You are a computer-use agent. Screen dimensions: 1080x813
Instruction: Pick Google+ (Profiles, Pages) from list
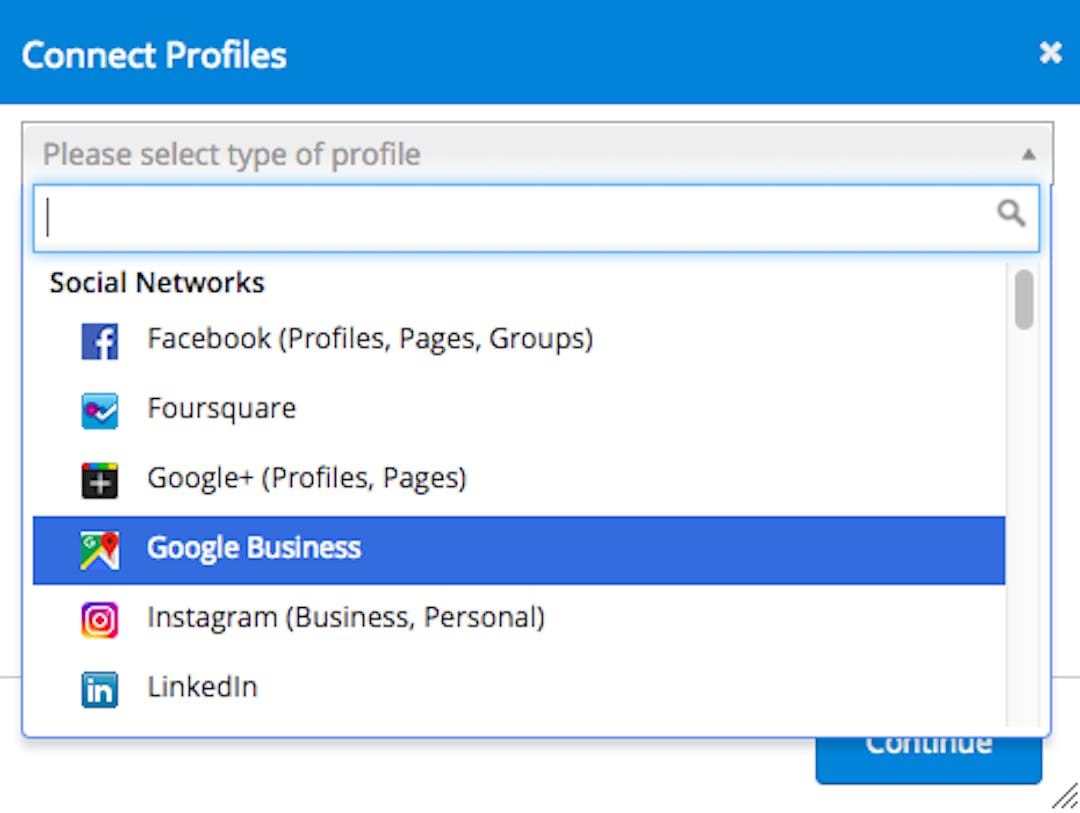coord(519,480)
